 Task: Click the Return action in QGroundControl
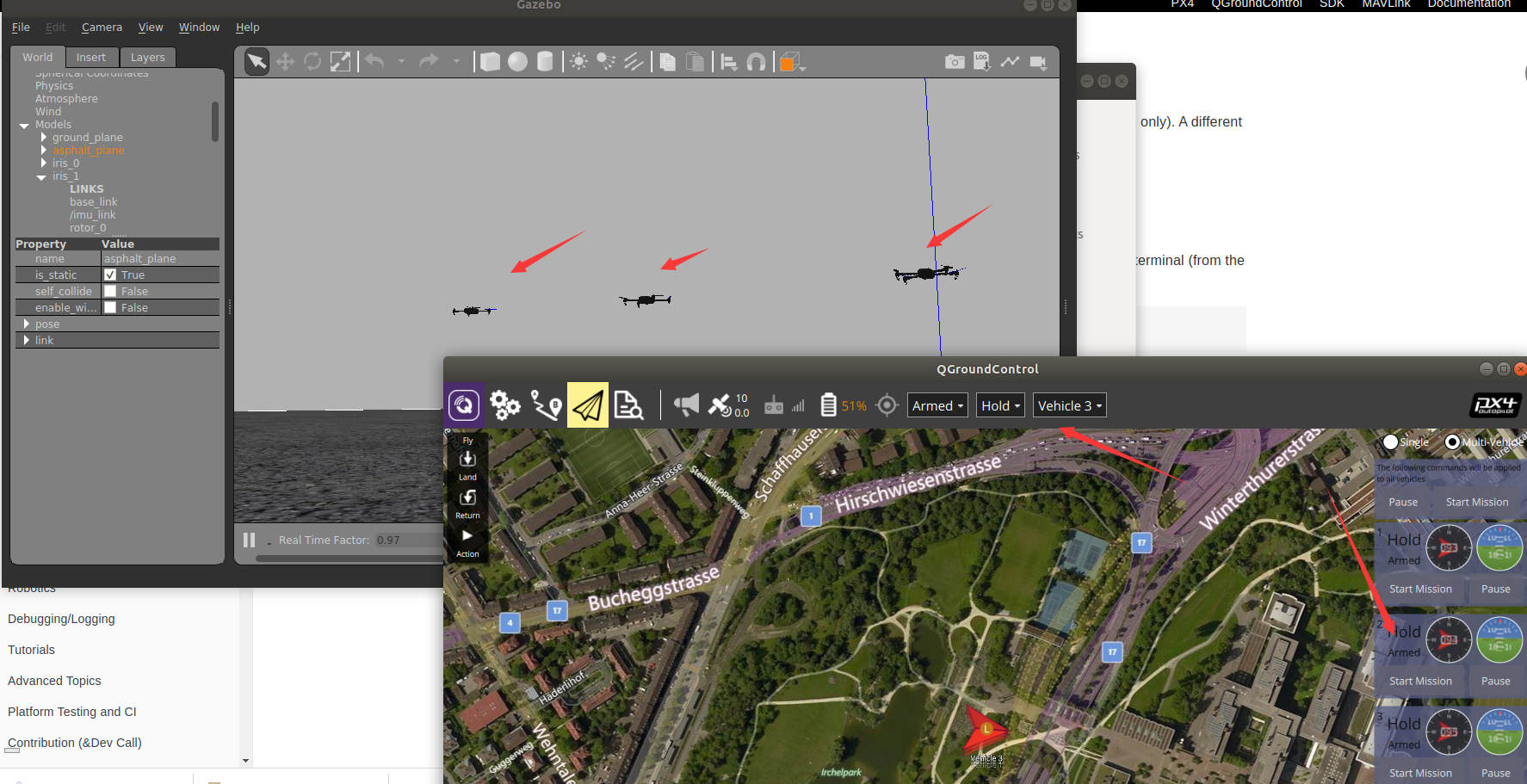pyautogui.click(x=467, y=504)
